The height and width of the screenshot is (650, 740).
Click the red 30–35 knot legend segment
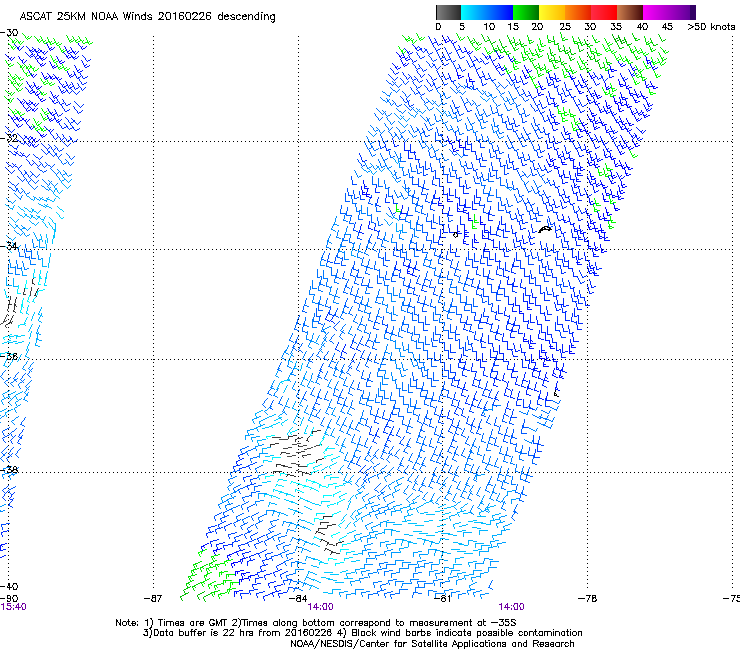(x=604, y=12)
